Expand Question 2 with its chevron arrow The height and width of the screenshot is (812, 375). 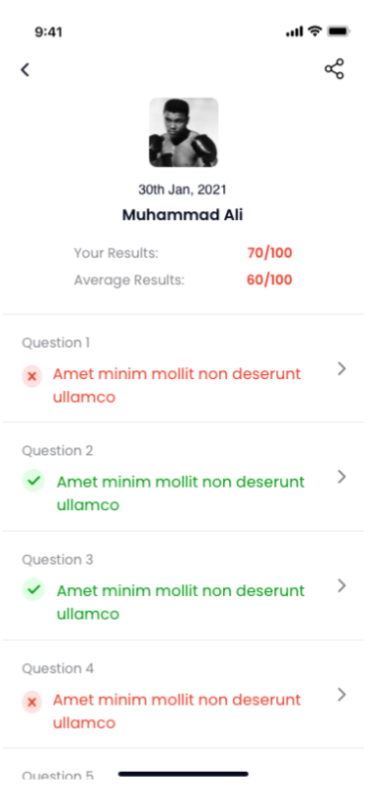point(341,477)
